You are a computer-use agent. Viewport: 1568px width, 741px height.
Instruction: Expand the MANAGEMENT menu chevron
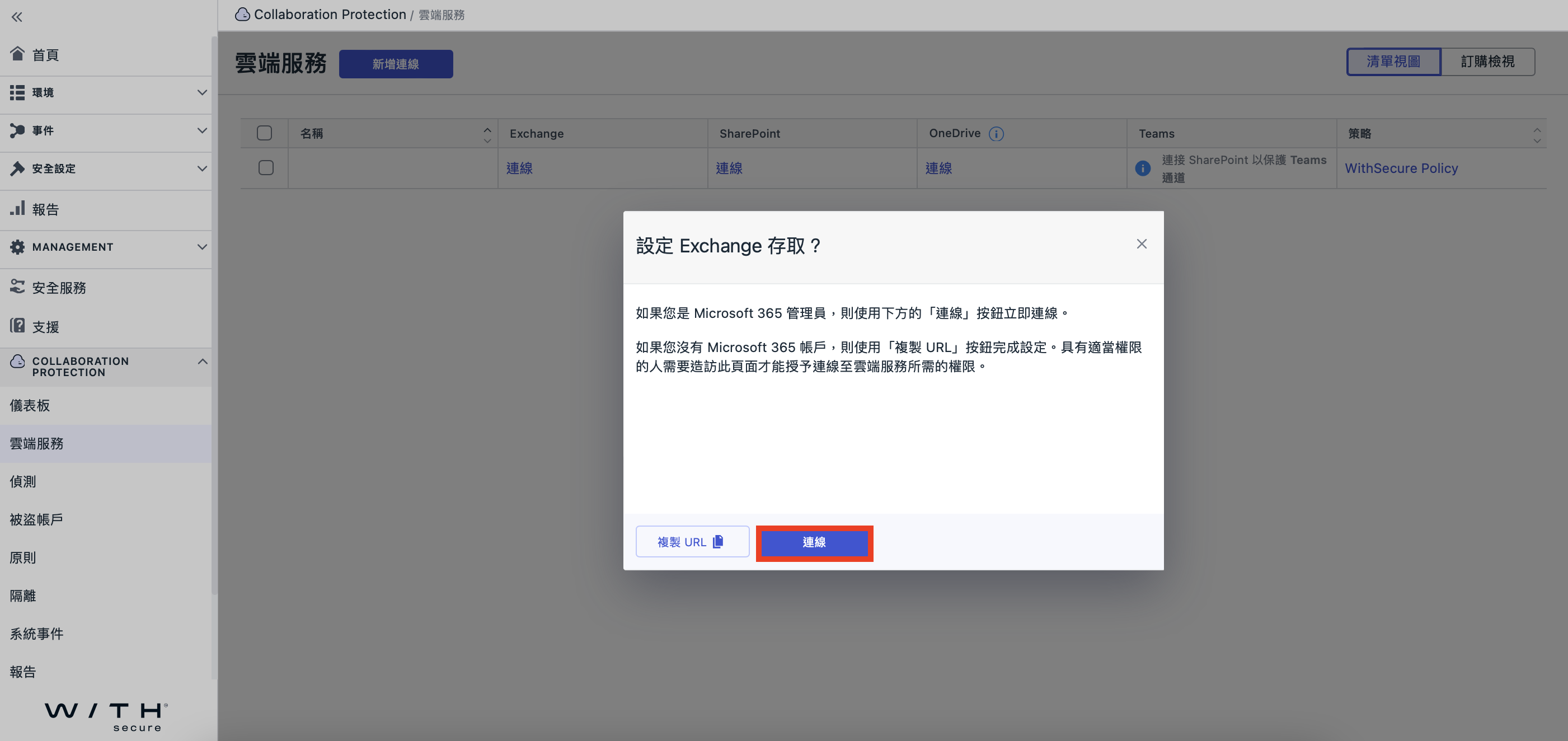pyautogui.click(x=202, y=247)
